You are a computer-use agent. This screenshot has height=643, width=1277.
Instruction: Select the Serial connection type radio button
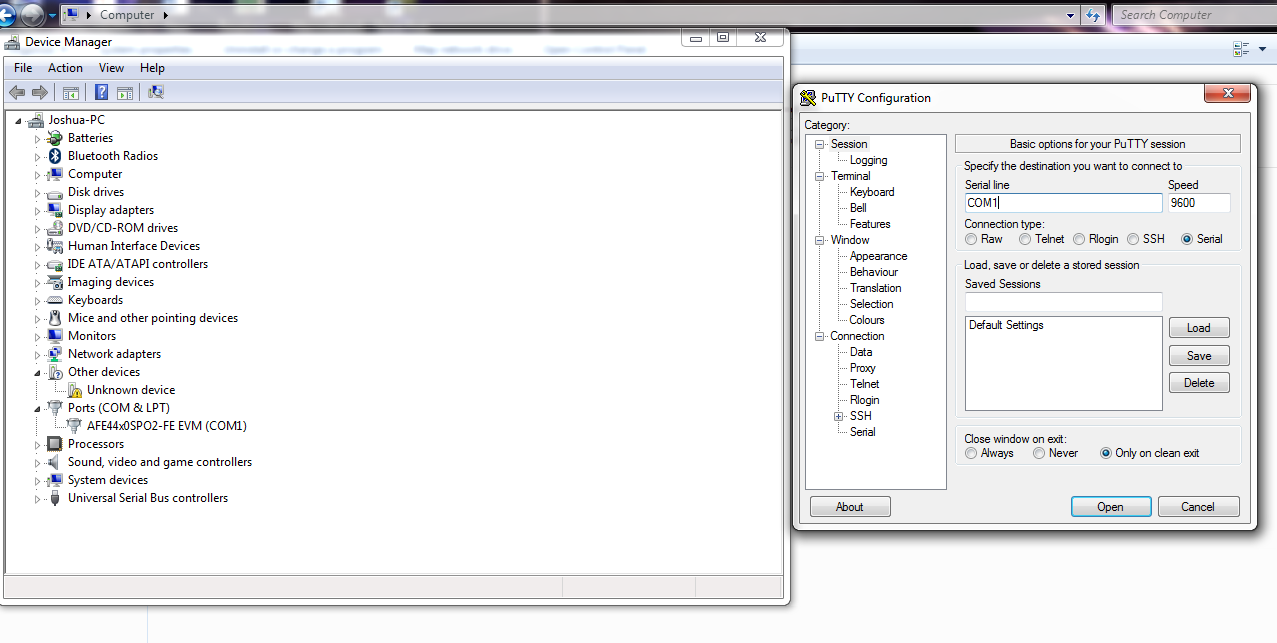(1187, 239)
